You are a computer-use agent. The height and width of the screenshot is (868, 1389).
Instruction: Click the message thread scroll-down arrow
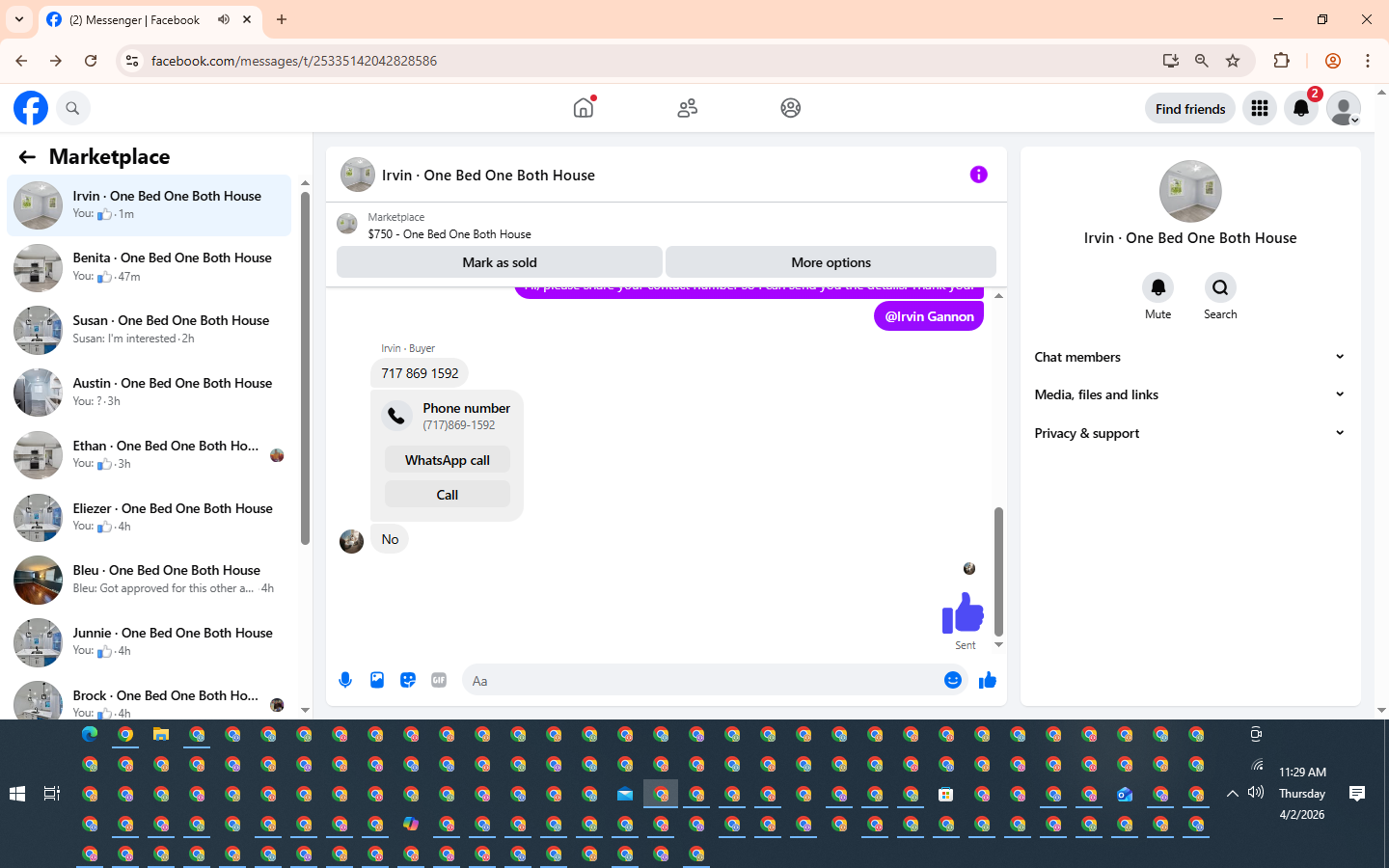coord(998,644)
